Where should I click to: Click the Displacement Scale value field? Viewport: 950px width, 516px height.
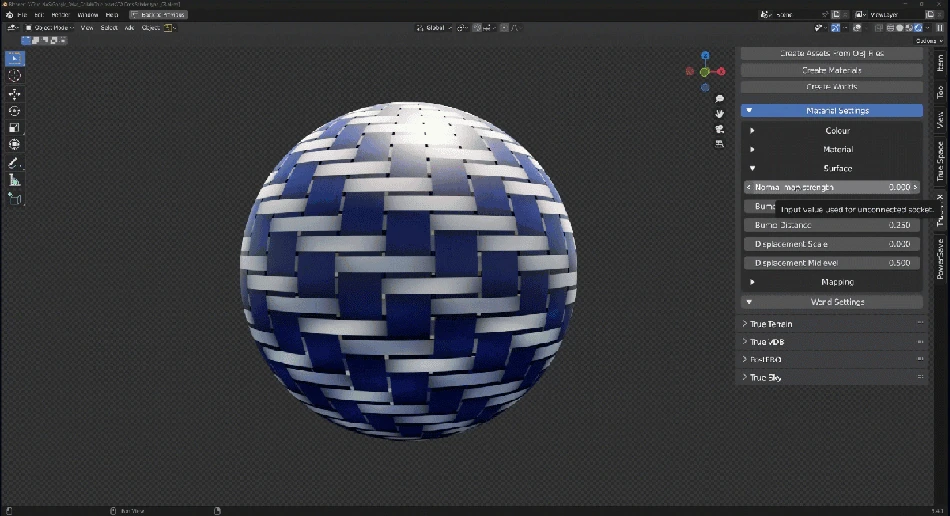coord(831,244)
